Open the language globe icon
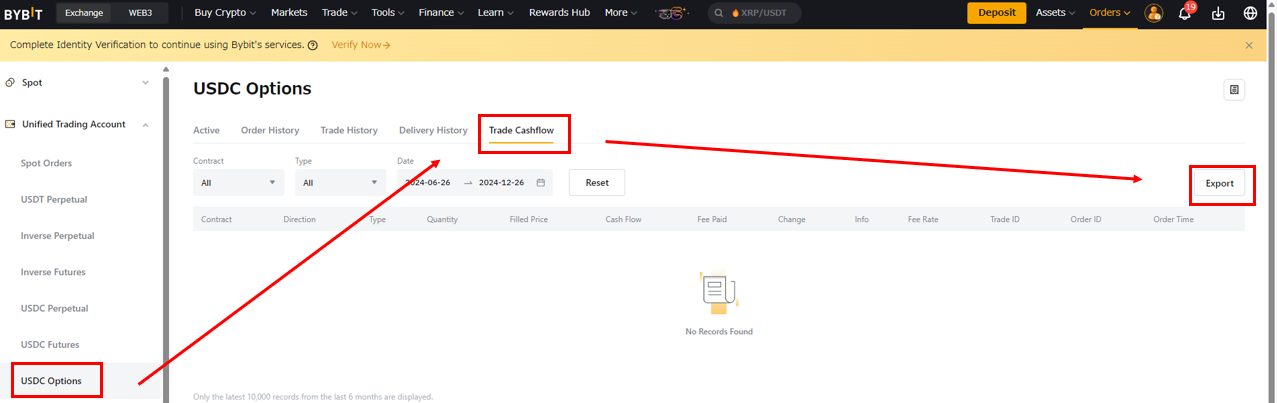 [1250, 13]
